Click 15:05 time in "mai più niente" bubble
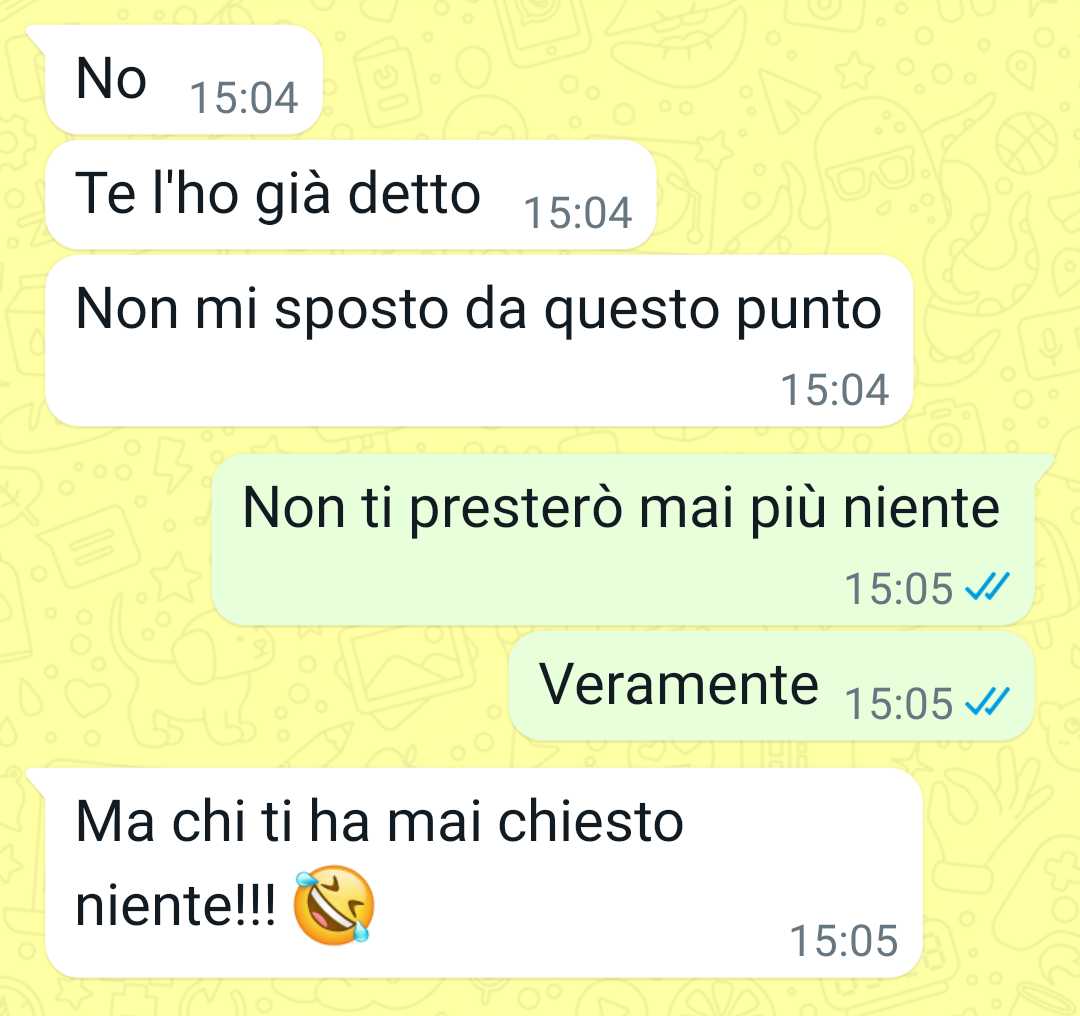 click(898, 589)
